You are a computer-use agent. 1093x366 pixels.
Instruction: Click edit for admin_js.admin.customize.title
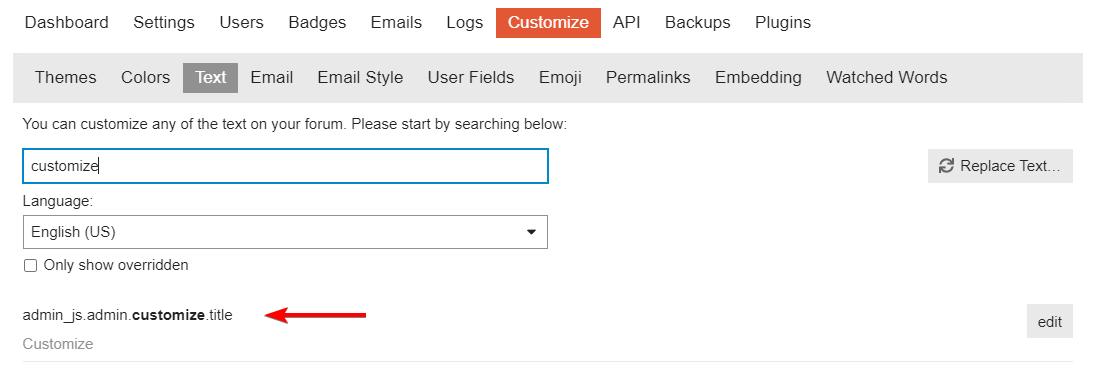click(1049, 321)
